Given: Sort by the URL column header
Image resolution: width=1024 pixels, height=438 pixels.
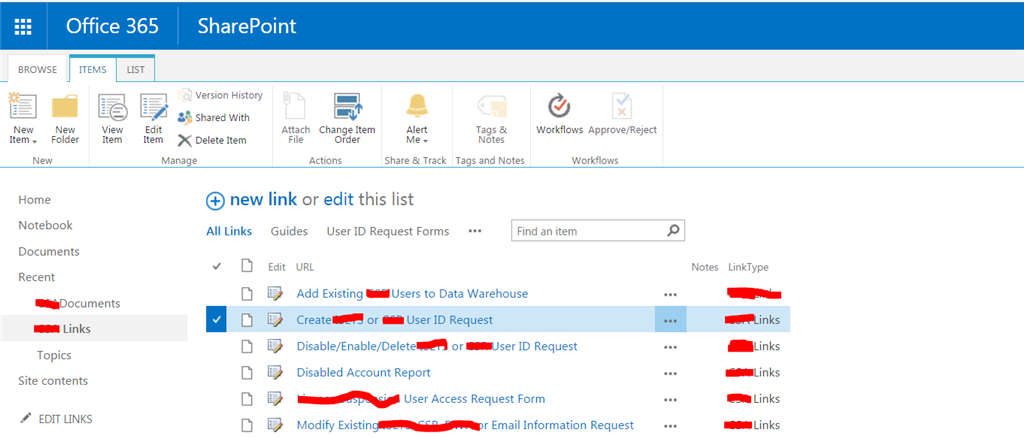Looking at the screenshot, I should pyautogui.click(x=305, y=267).
